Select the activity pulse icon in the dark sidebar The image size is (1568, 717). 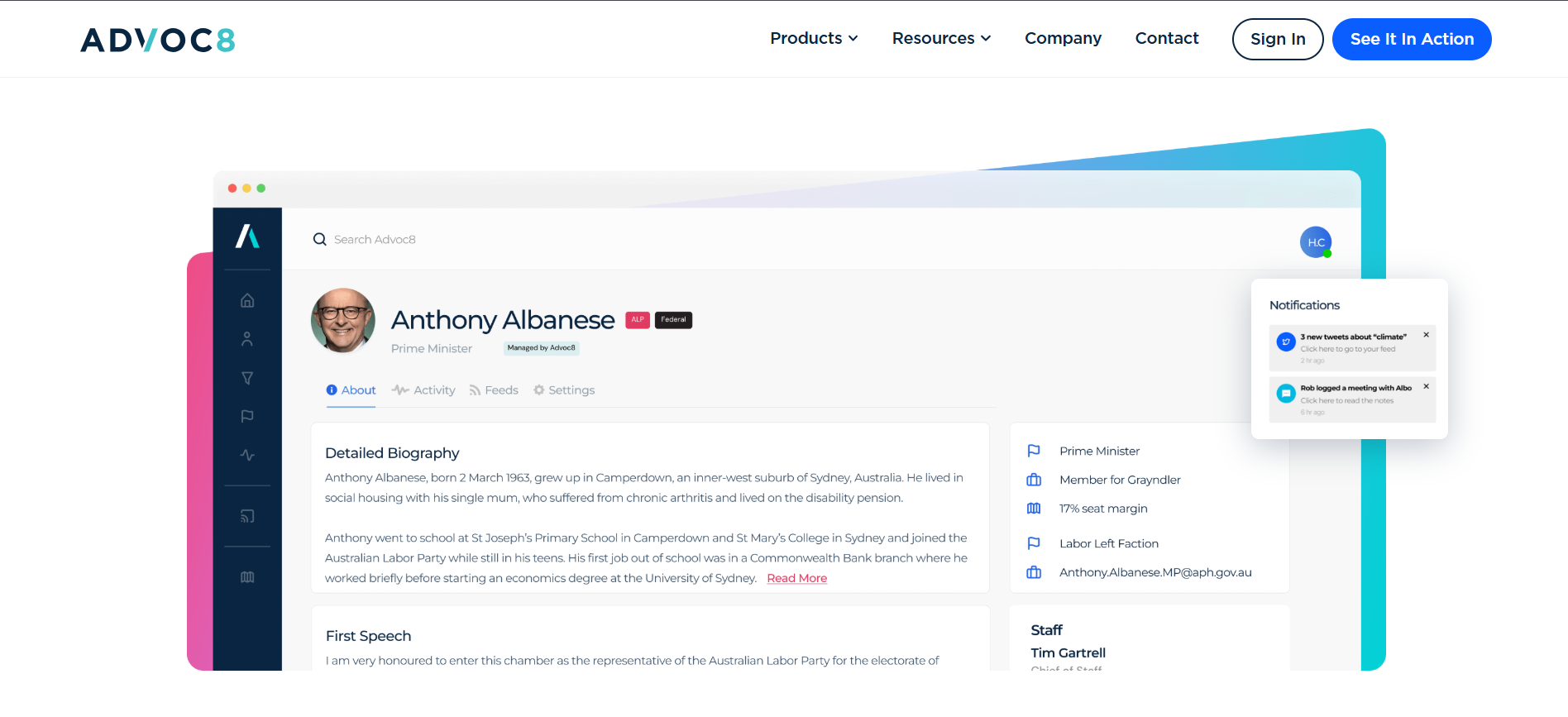[247, 455]
